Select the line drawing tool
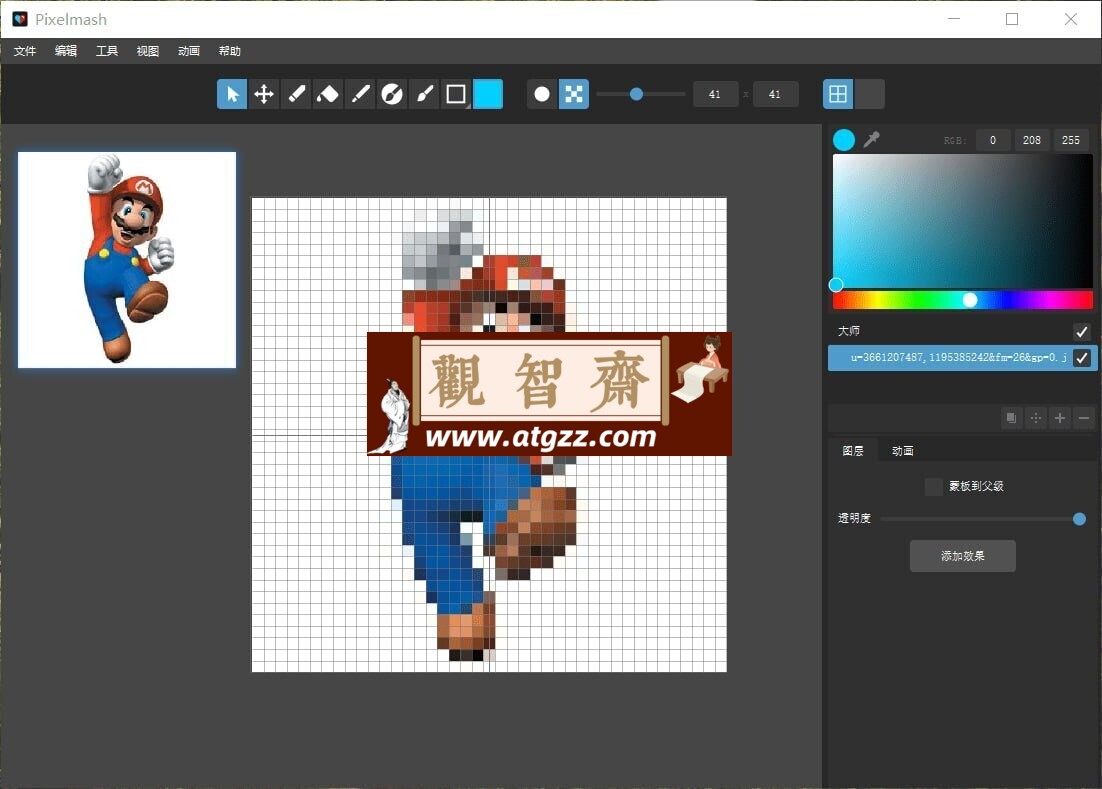Screen dimensions: 1102x789 coord(360,94)
